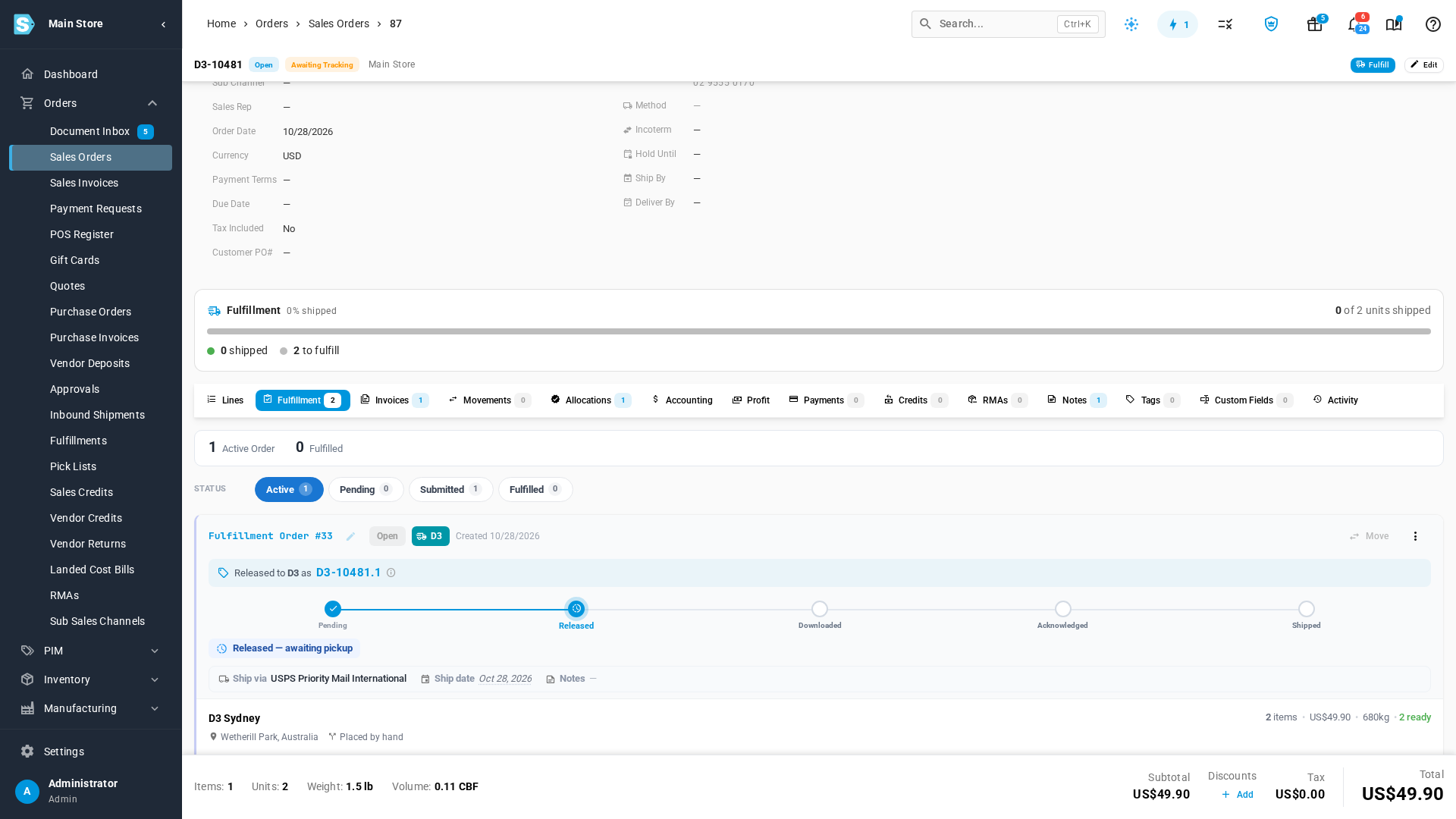Open kebab menu for Fulfillment Order #33
Image resolution: width=1456 pixels, height=819 pixels.
click(x=1415, y=536)
